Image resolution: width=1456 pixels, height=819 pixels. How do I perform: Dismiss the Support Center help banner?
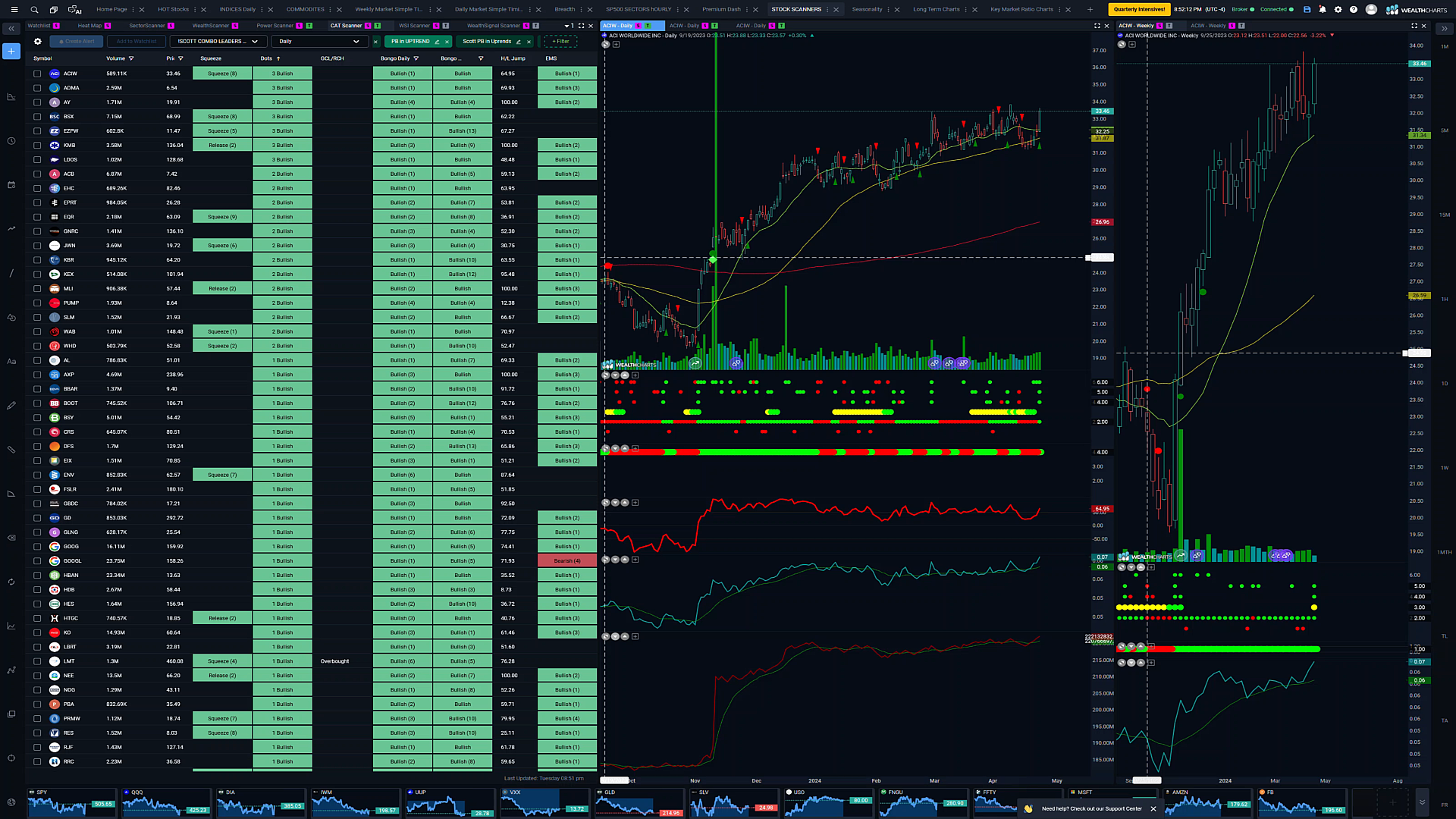(1153, 808)
